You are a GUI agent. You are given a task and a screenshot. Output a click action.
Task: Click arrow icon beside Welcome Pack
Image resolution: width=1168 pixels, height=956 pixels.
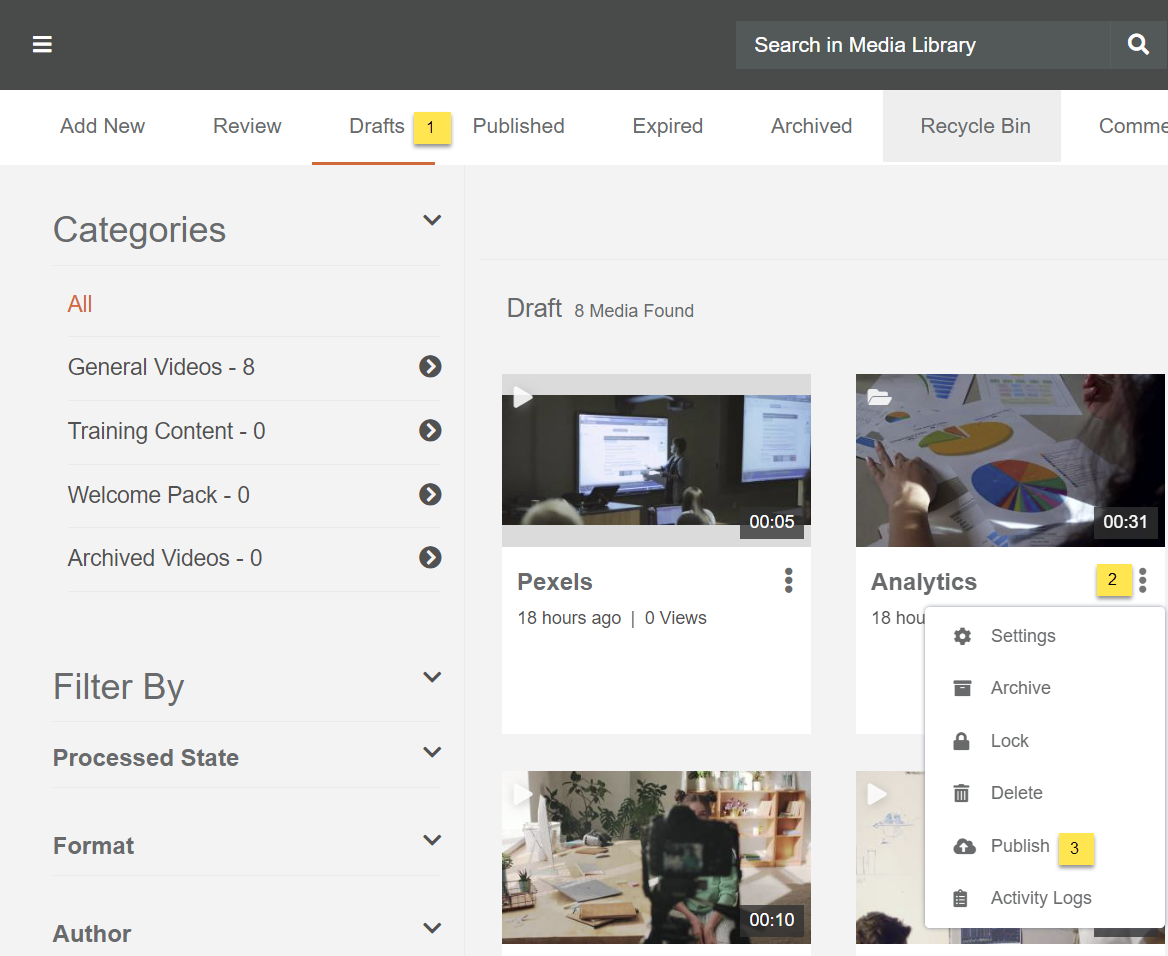[x=430, y=495]
